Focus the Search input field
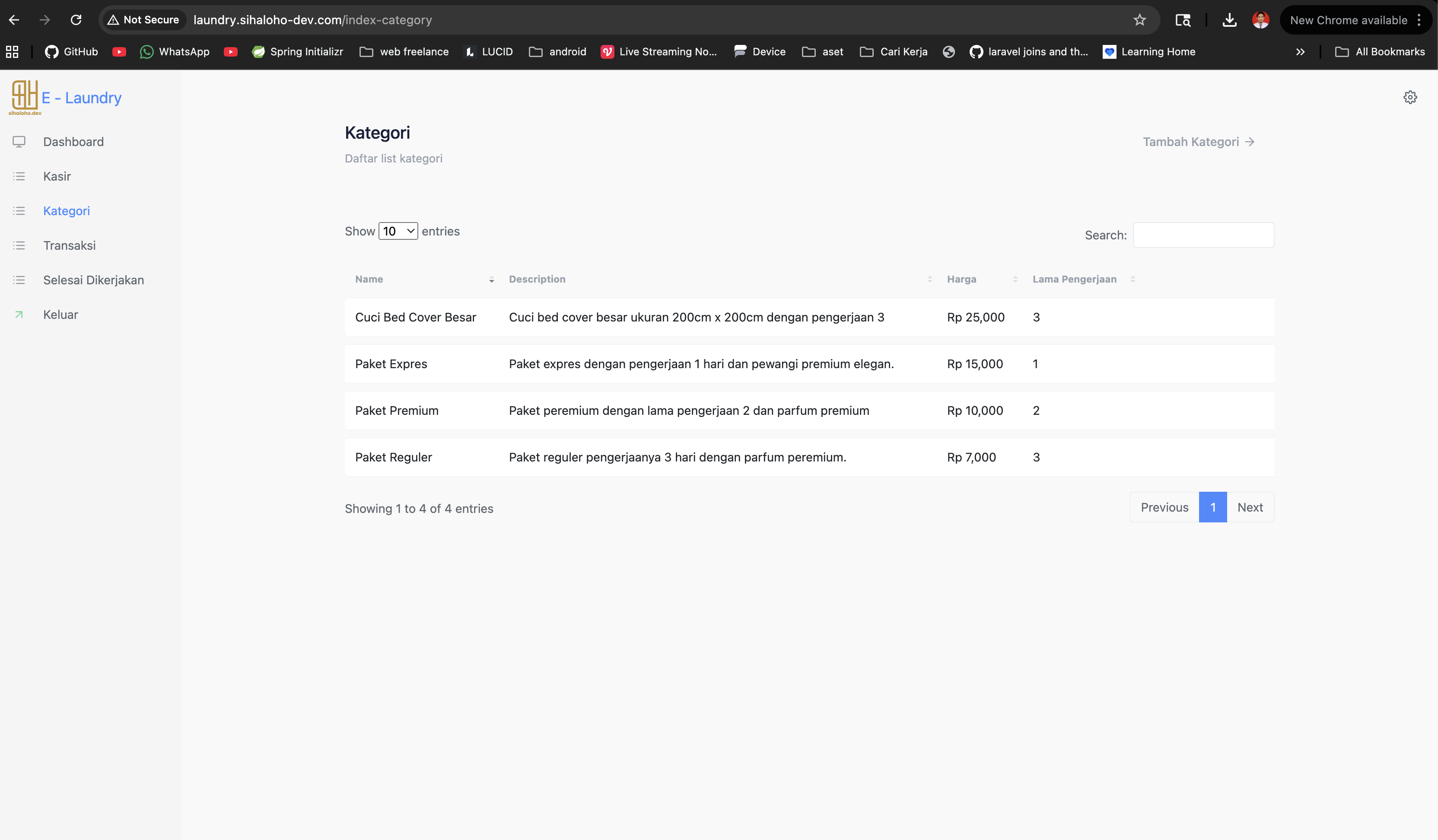The height and width of the screenshot is (840, 1438). (1203, 235)
